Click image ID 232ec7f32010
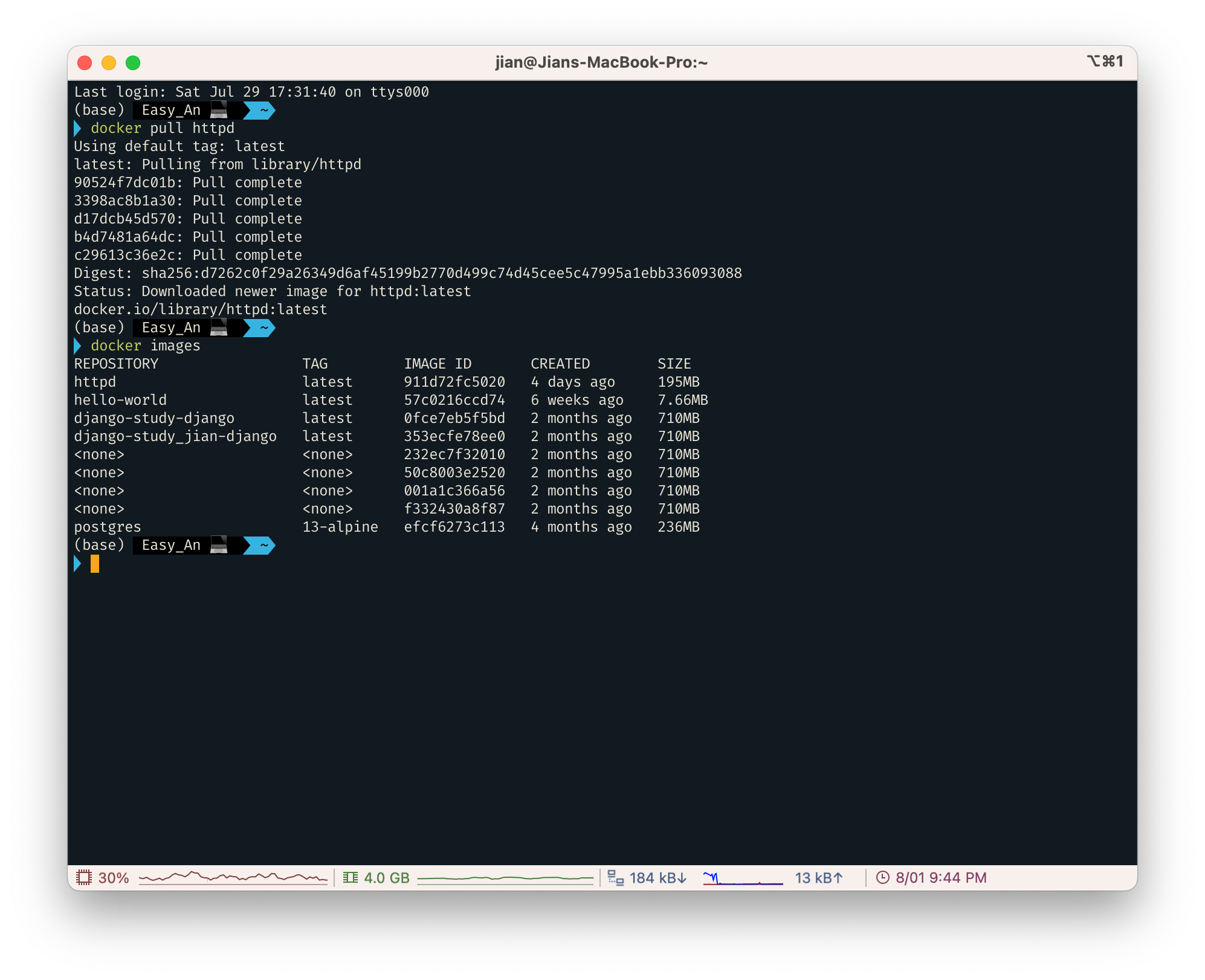Viewport: 1205px width, 980px height. click(x=454, y=454)
